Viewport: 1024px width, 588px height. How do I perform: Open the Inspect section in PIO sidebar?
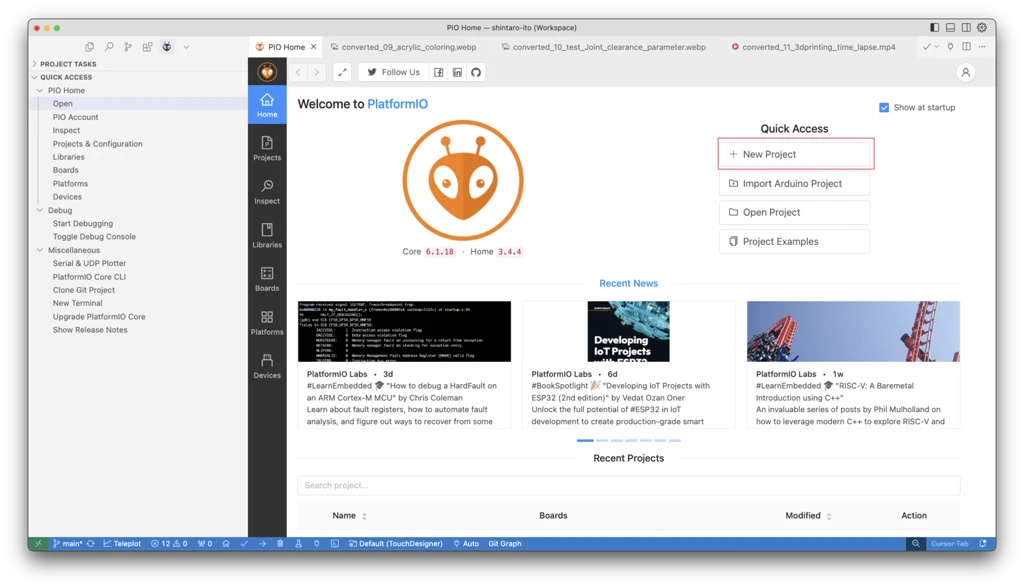point(267,192)
